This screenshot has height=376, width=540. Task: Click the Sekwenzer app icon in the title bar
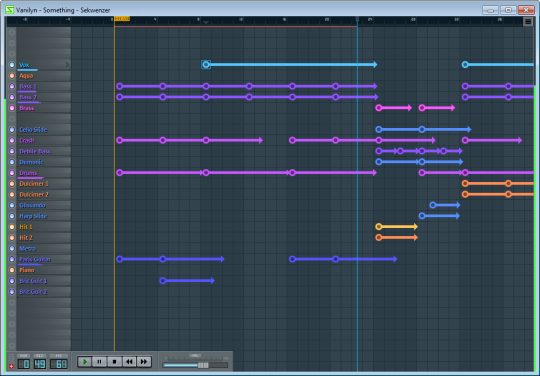pyautogui.click(x=10, y=10)
